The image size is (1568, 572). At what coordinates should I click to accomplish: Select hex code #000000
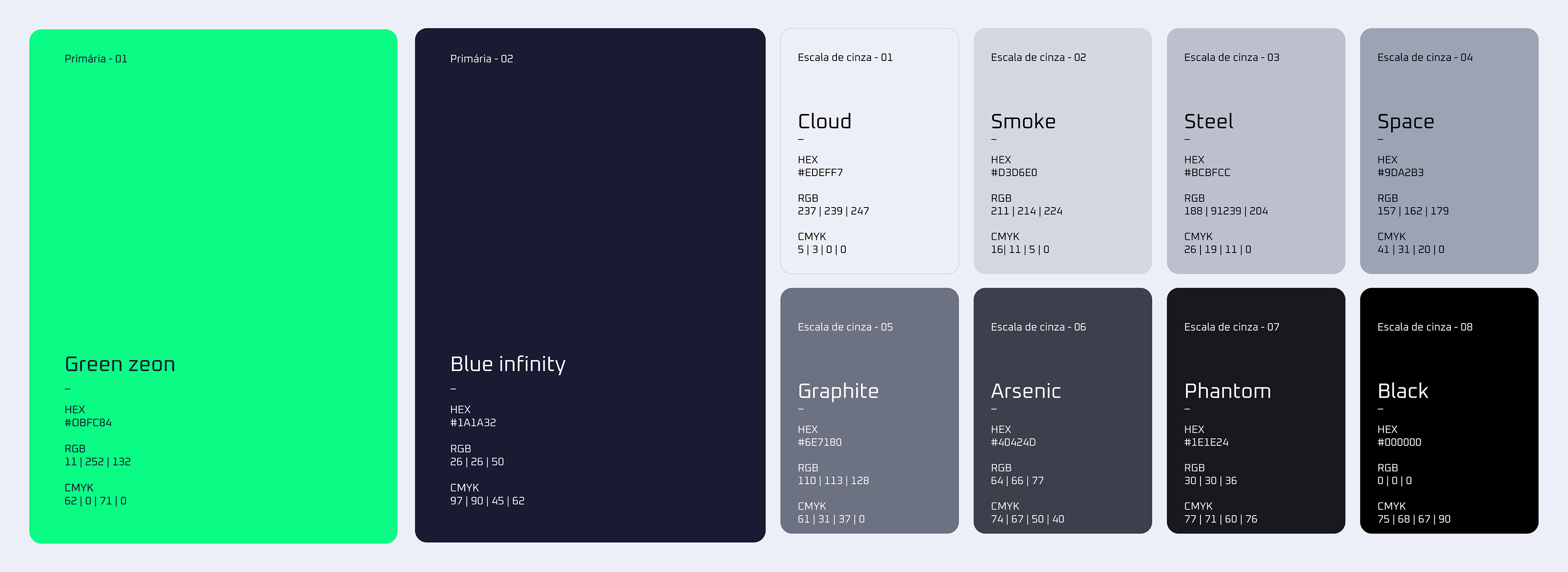[x=1399, y=442]
